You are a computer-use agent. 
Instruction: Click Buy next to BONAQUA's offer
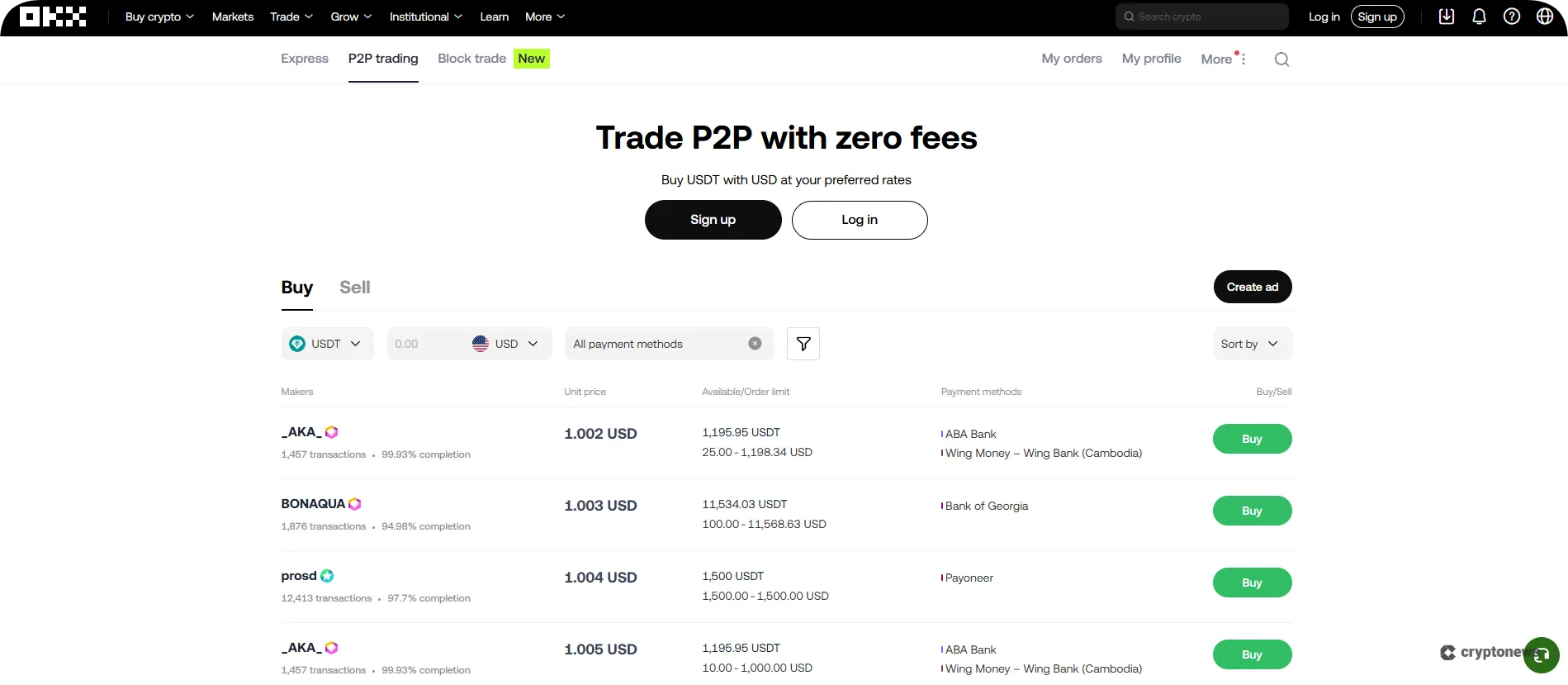pos(1252,511)
